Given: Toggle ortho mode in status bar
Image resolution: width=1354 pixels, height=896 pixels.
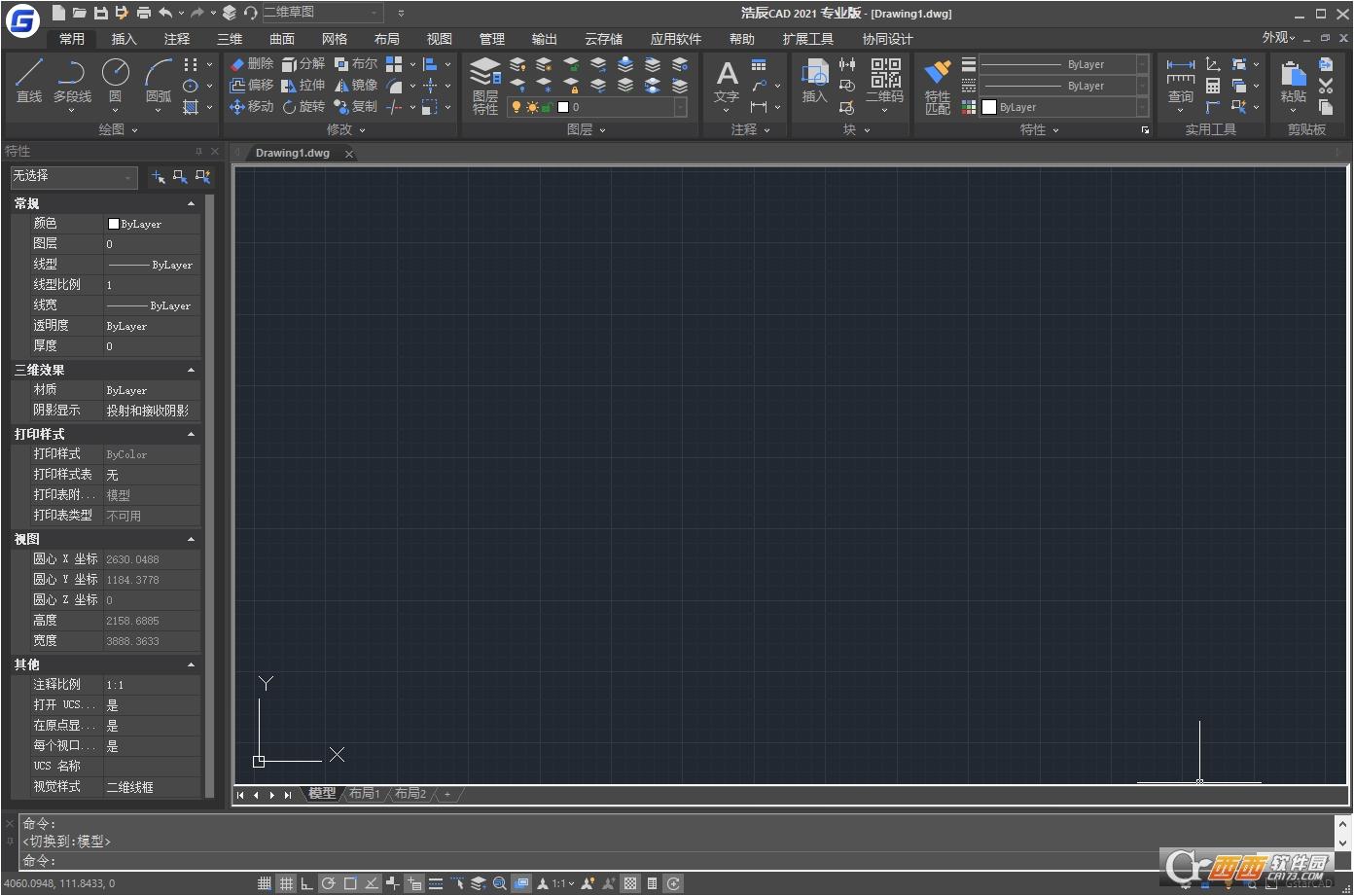Looking at the screenshot, I should point(307,883).
